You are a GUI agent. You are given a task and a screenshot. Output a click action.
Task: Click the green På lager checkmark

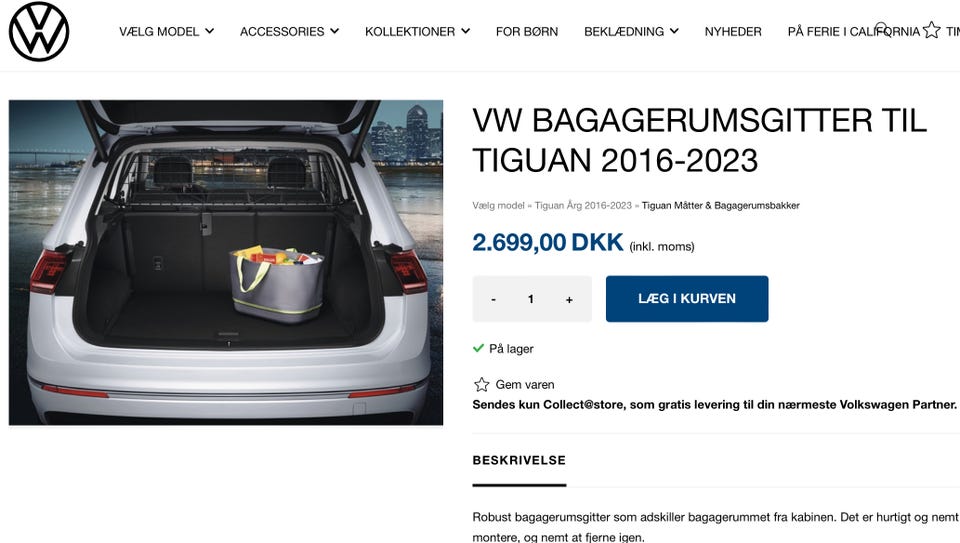478,348
